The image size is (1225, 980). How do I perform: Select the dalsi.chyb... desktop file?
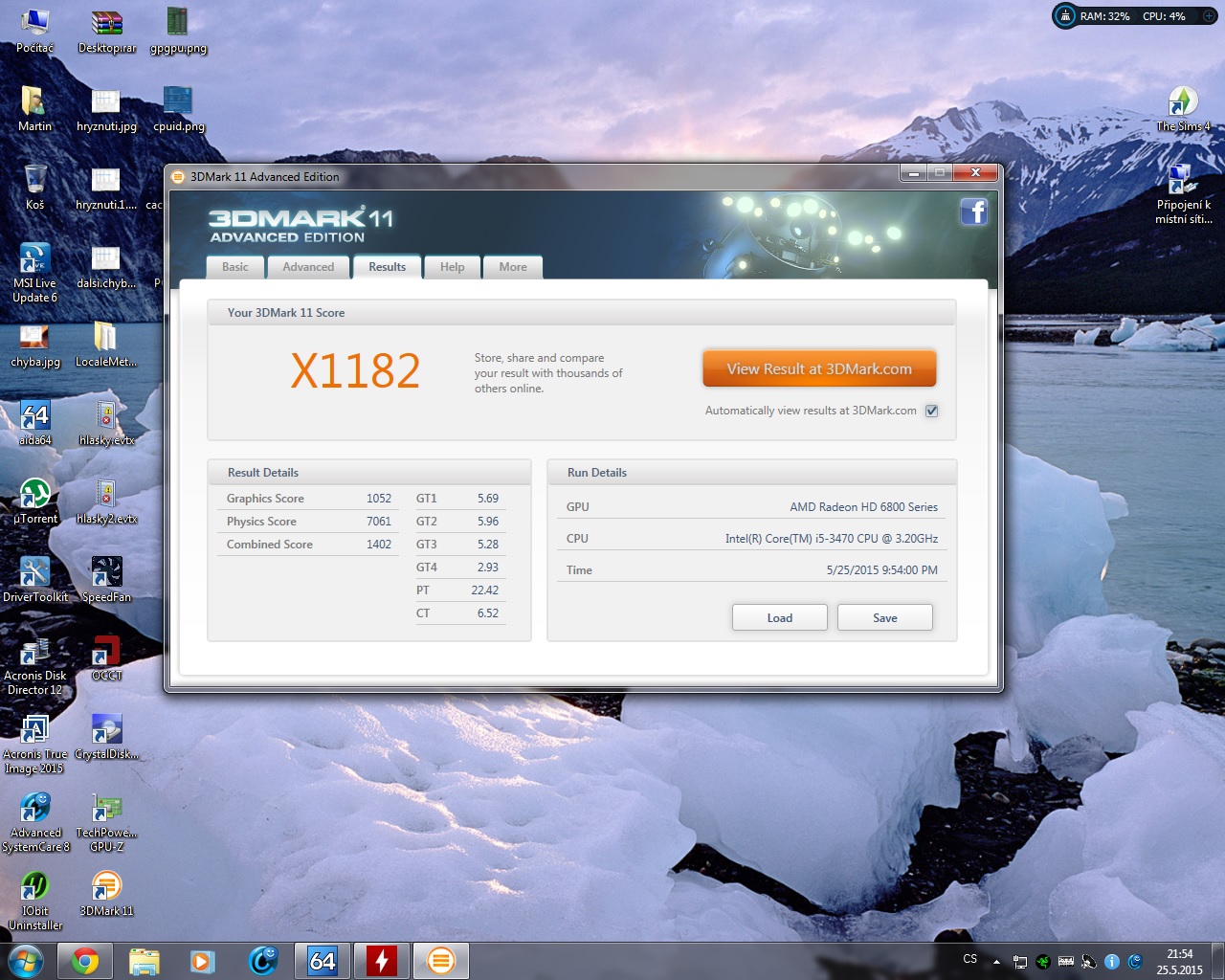coord(106,266)
